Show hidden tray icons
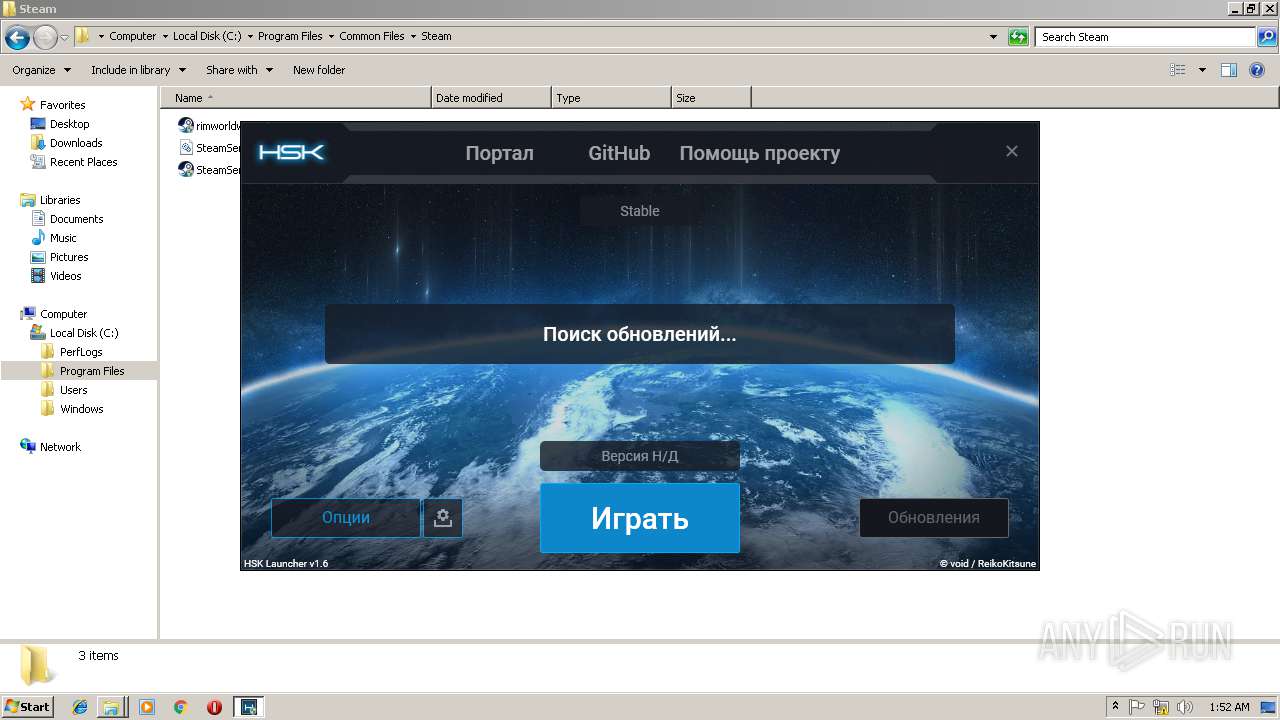Screen dimensions: 1280x720 coord(1116,707)
